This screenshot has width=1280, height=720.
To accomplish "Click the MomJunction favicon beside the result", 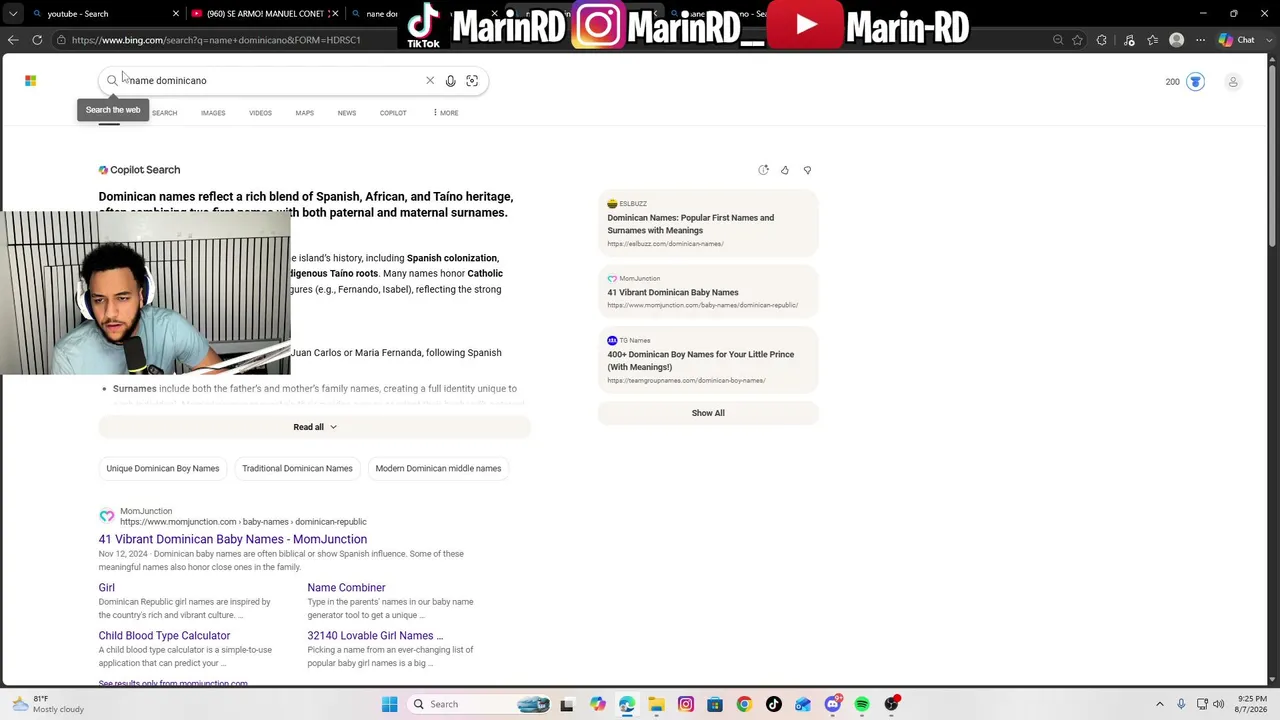I will point(107,516).
